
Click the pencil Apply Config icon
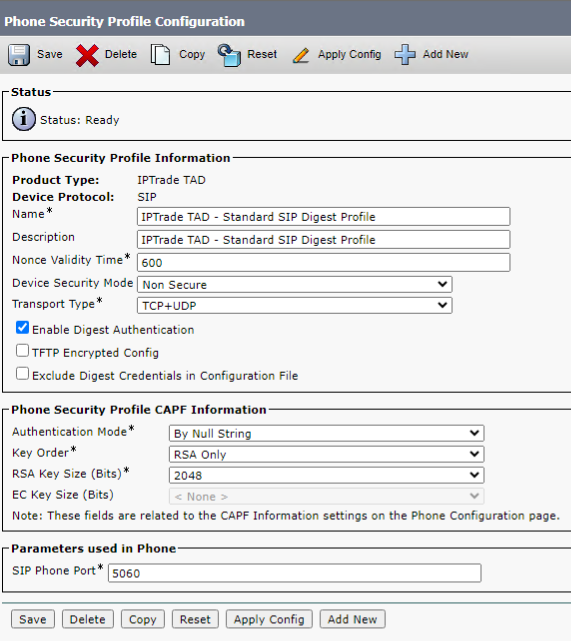point(301,55)
